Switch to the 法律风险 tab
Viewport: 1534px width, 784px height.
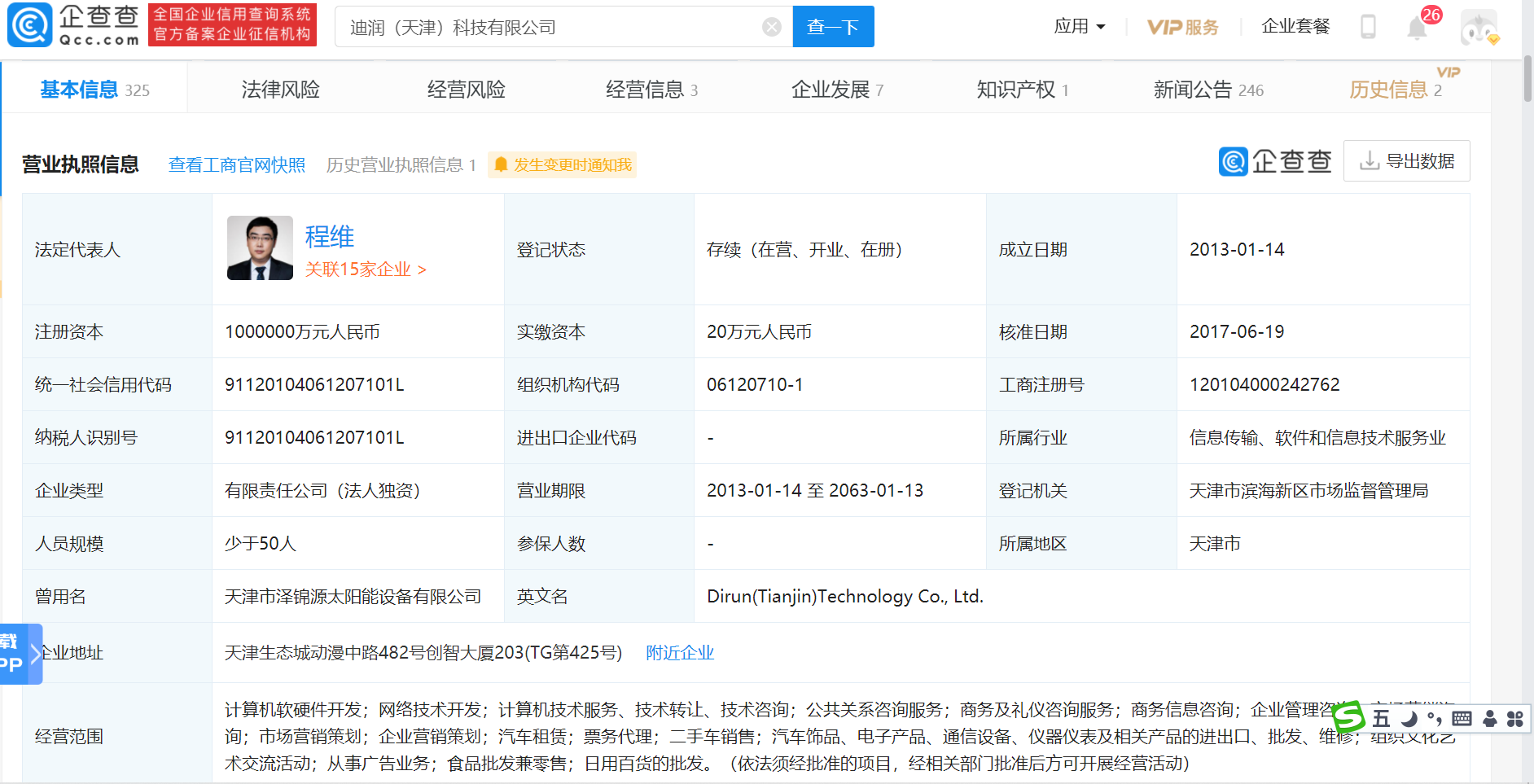pyautogui.click(x=280, y=90)
